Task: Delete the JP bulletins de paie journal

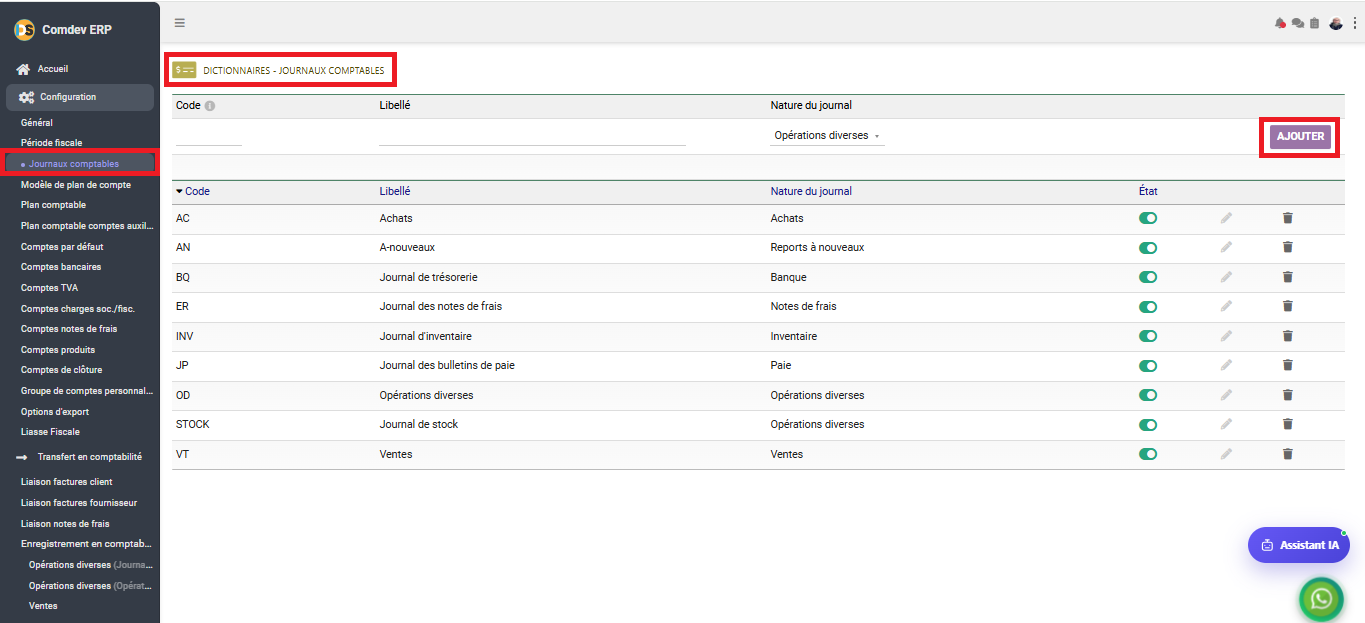Action: coord(1288,365)
